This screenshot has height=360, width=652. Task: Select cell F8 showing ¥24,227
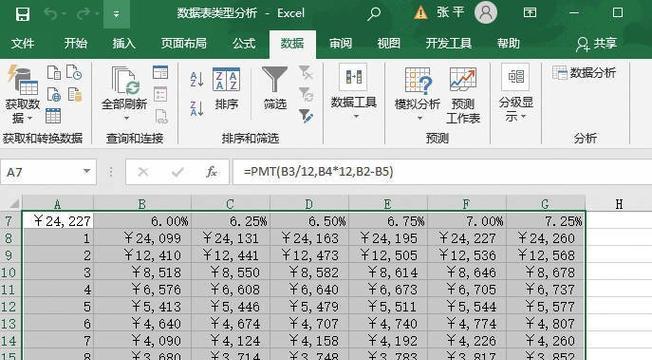pos(467,238)
